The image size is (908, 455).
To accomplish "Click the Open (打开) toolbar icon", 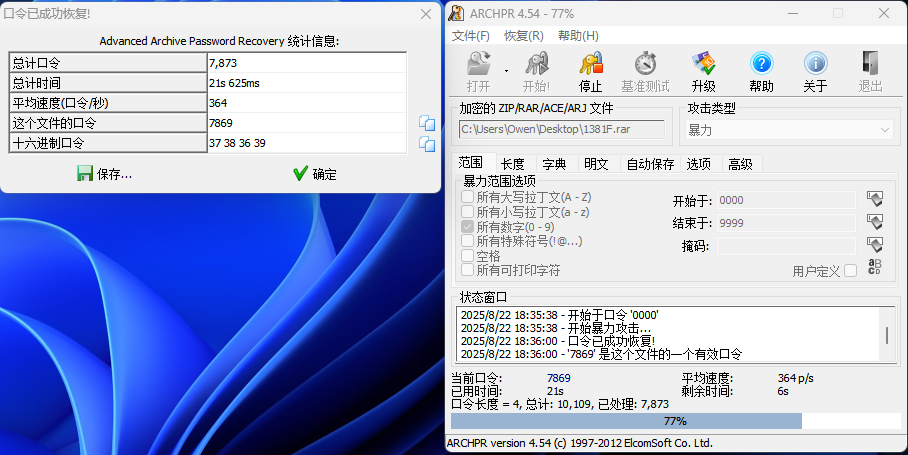I will [x=479, y=64].
